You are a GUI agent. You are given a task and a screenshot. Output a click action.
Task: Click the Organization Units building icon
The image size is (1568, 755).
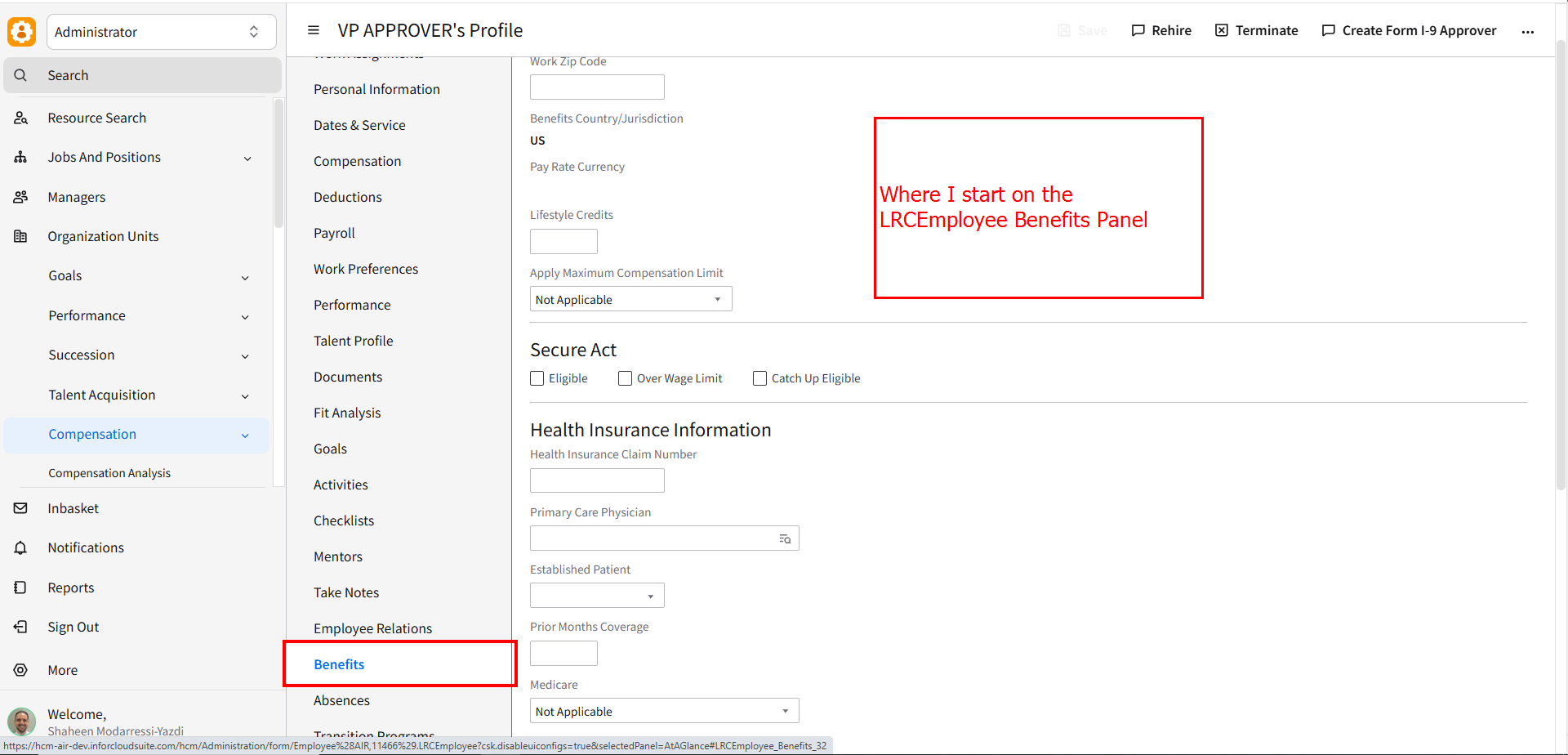tap(21, 236)
